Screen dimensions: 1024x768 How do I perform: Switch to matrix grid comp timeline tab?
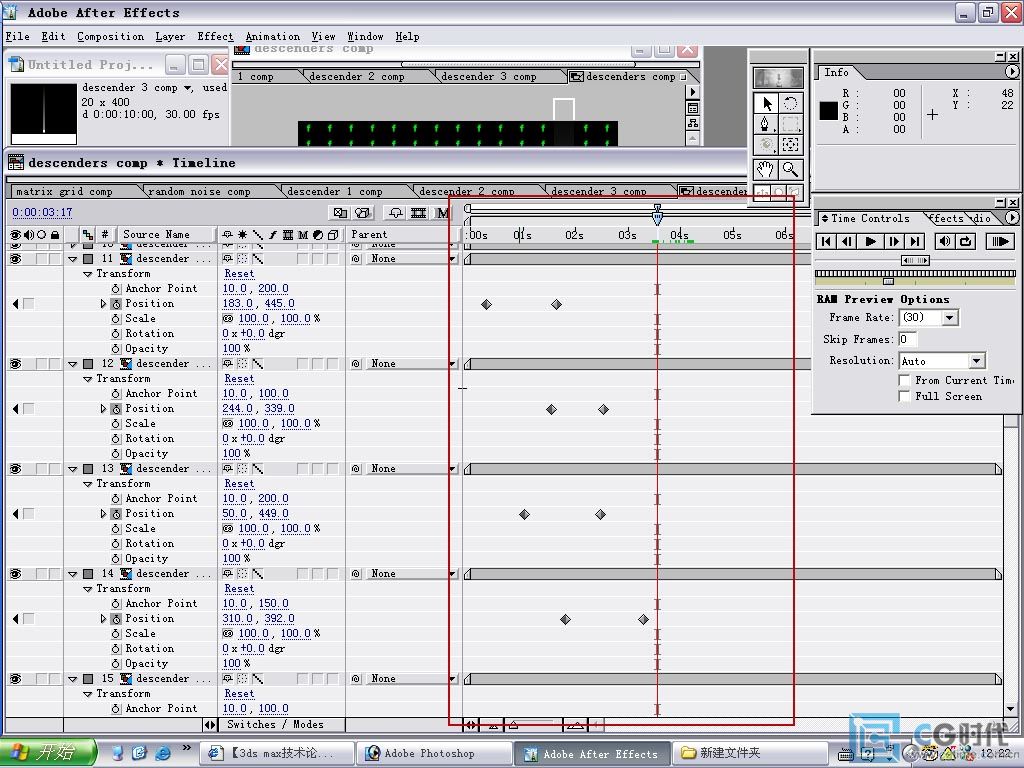(x=64, y=192)
